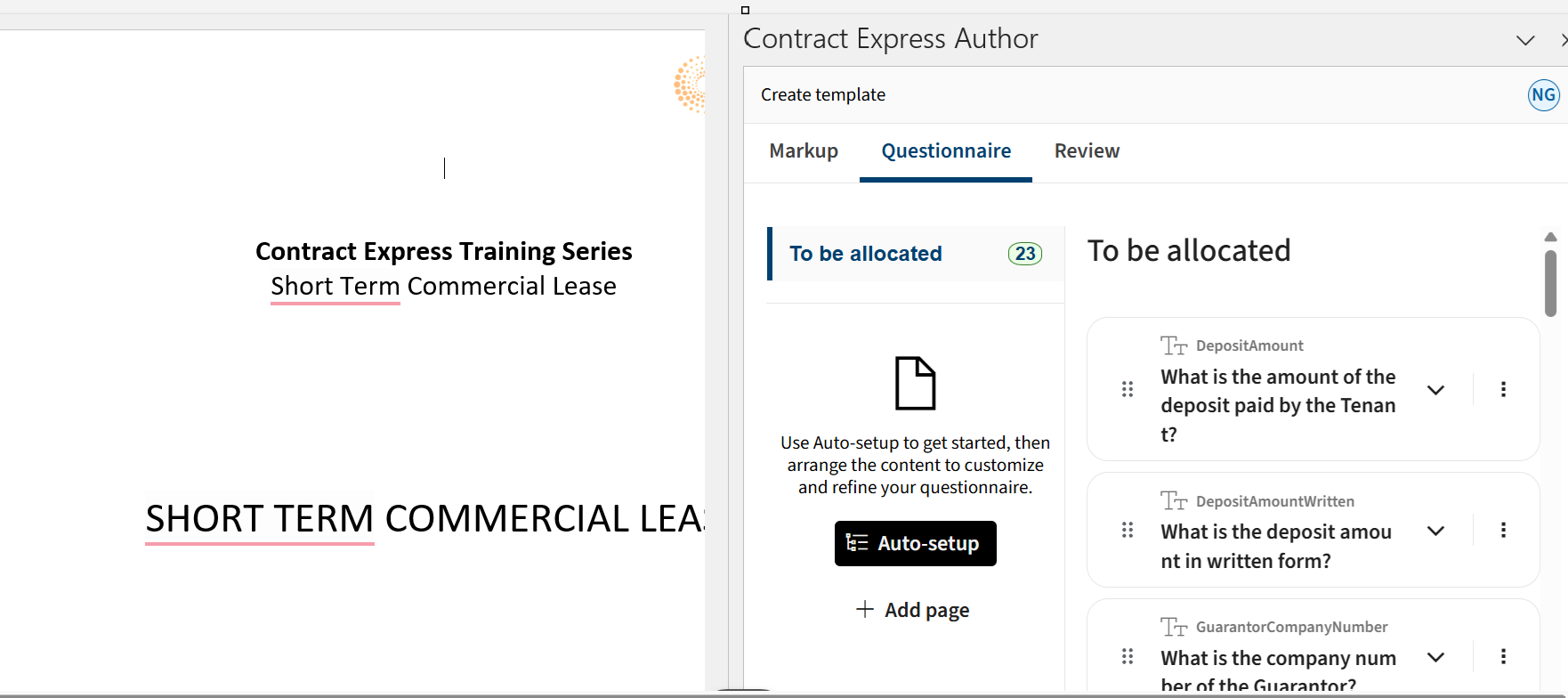Image resolution: width=1568 pixels, height=698 pixels.
Task: Open kebab menu for DepositAmount question
Action: [x=1503, y=389]
